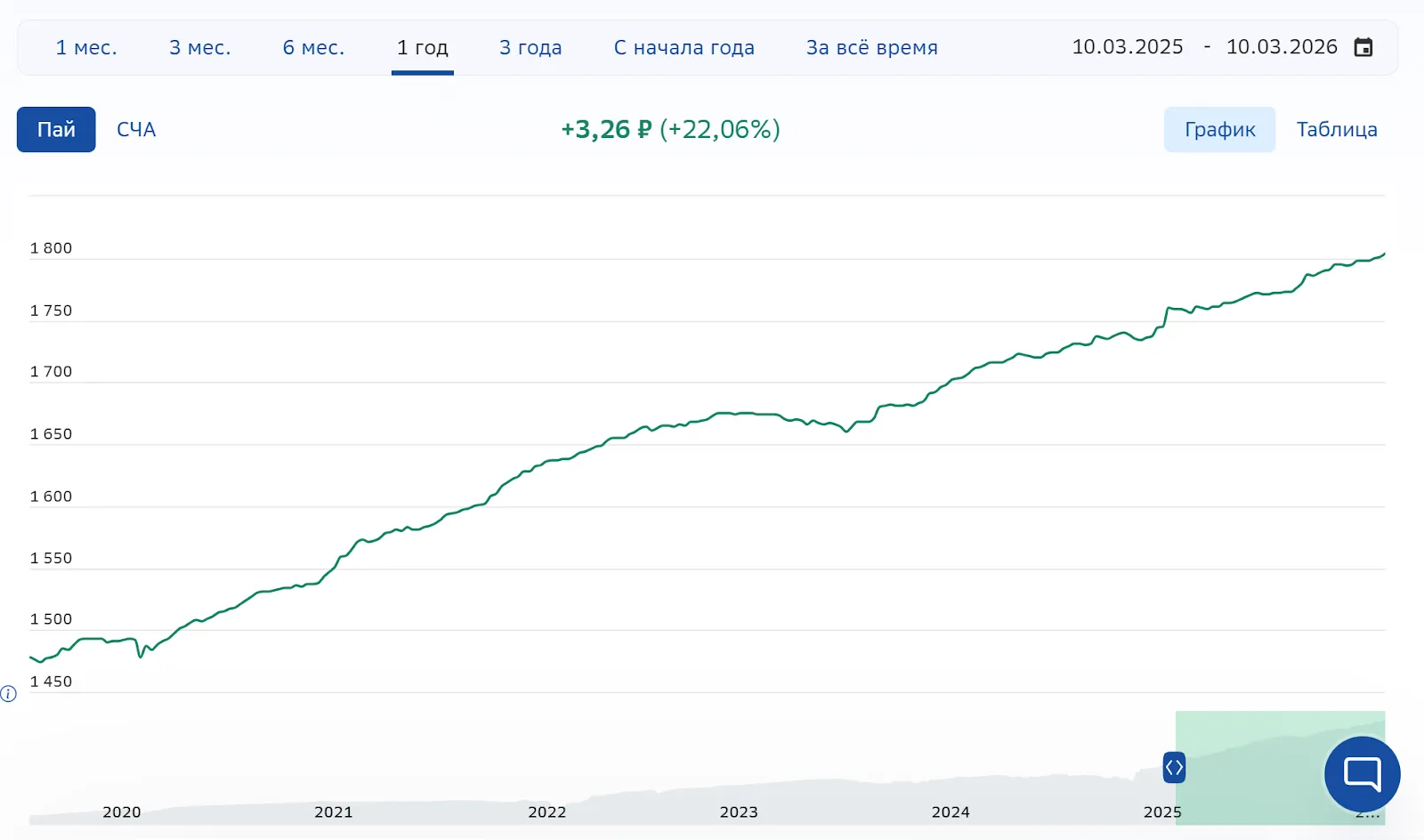Select the 3 мес. period
Viewport: 1424px width, 840px height.
pos(200,47)
